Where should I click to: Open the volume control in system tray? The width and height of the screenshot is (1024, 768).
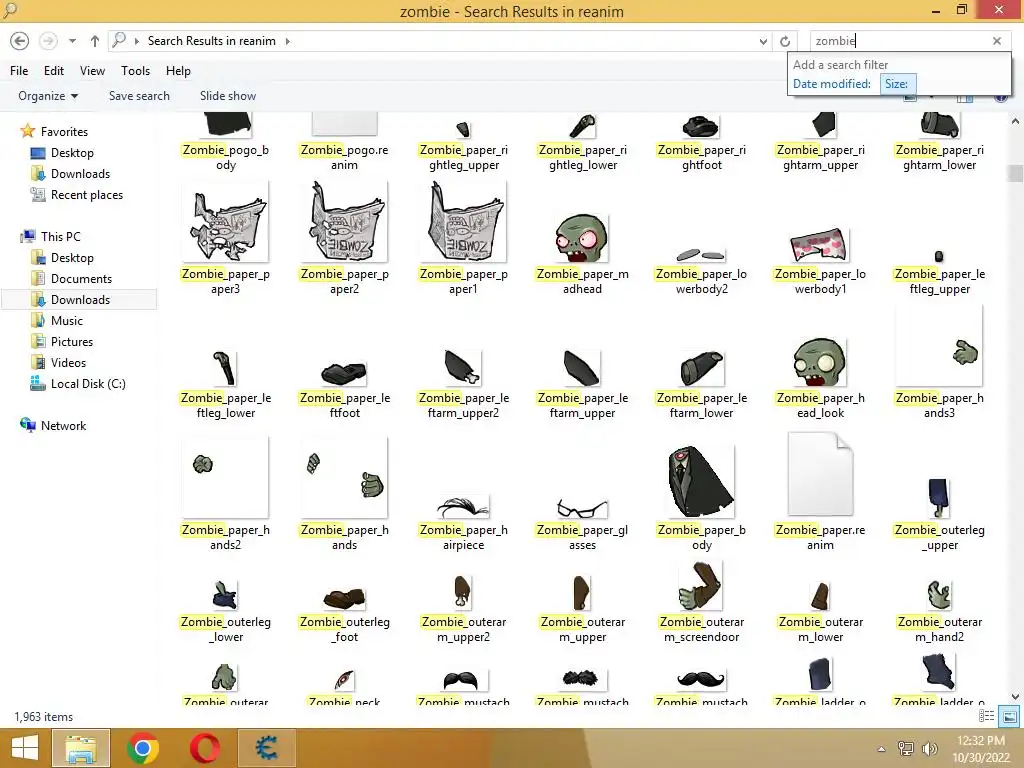pos(930,749)
